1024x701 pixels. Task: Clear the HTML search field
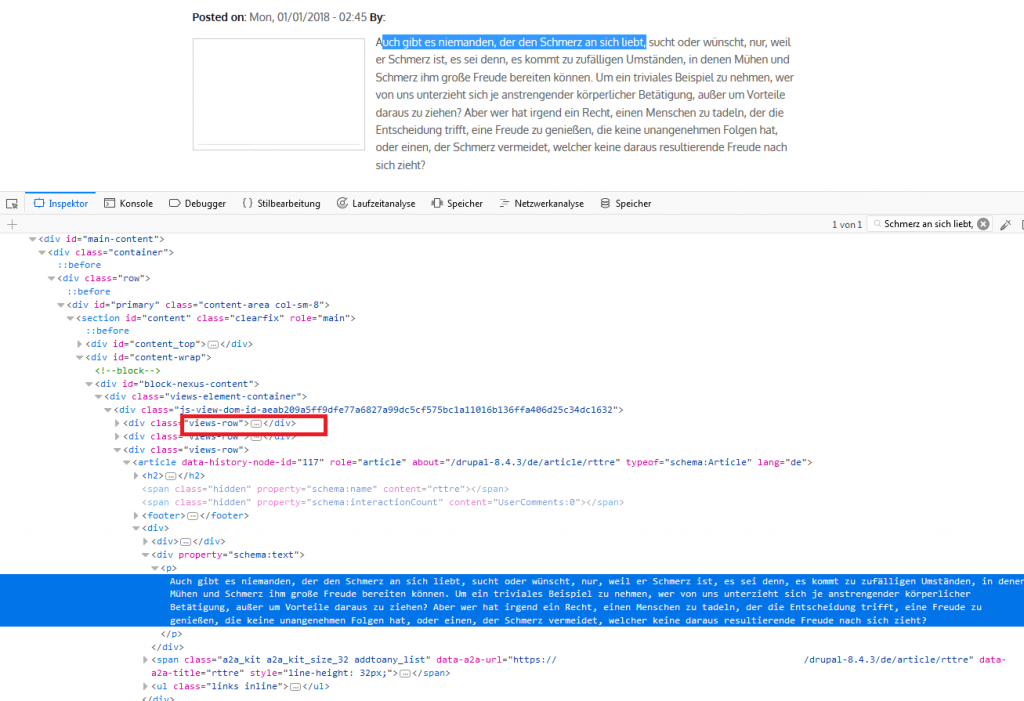tap(983, 224)
